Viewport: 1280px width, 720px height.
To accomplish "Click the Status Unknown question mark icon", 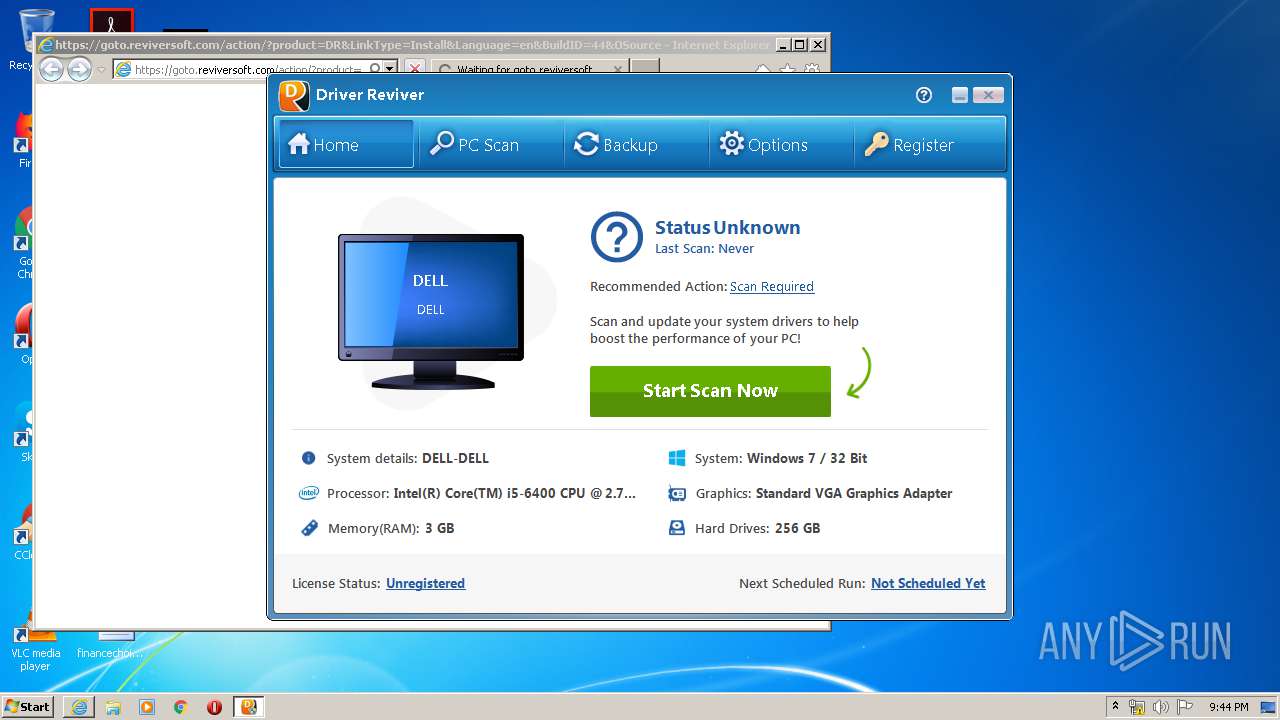I will tap(617, 237).
